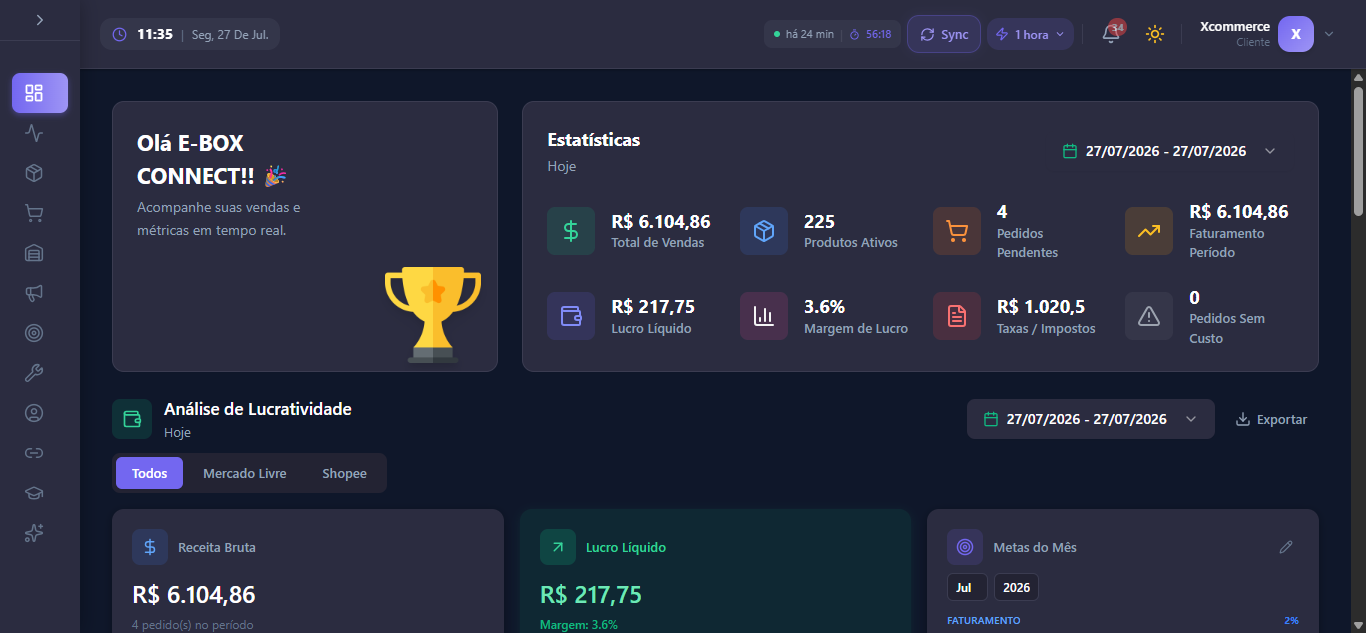This screenshot has height=633, width=1366.
Task: Click the Margem de Lucro bar chart icon
Action: coord(764,316)
